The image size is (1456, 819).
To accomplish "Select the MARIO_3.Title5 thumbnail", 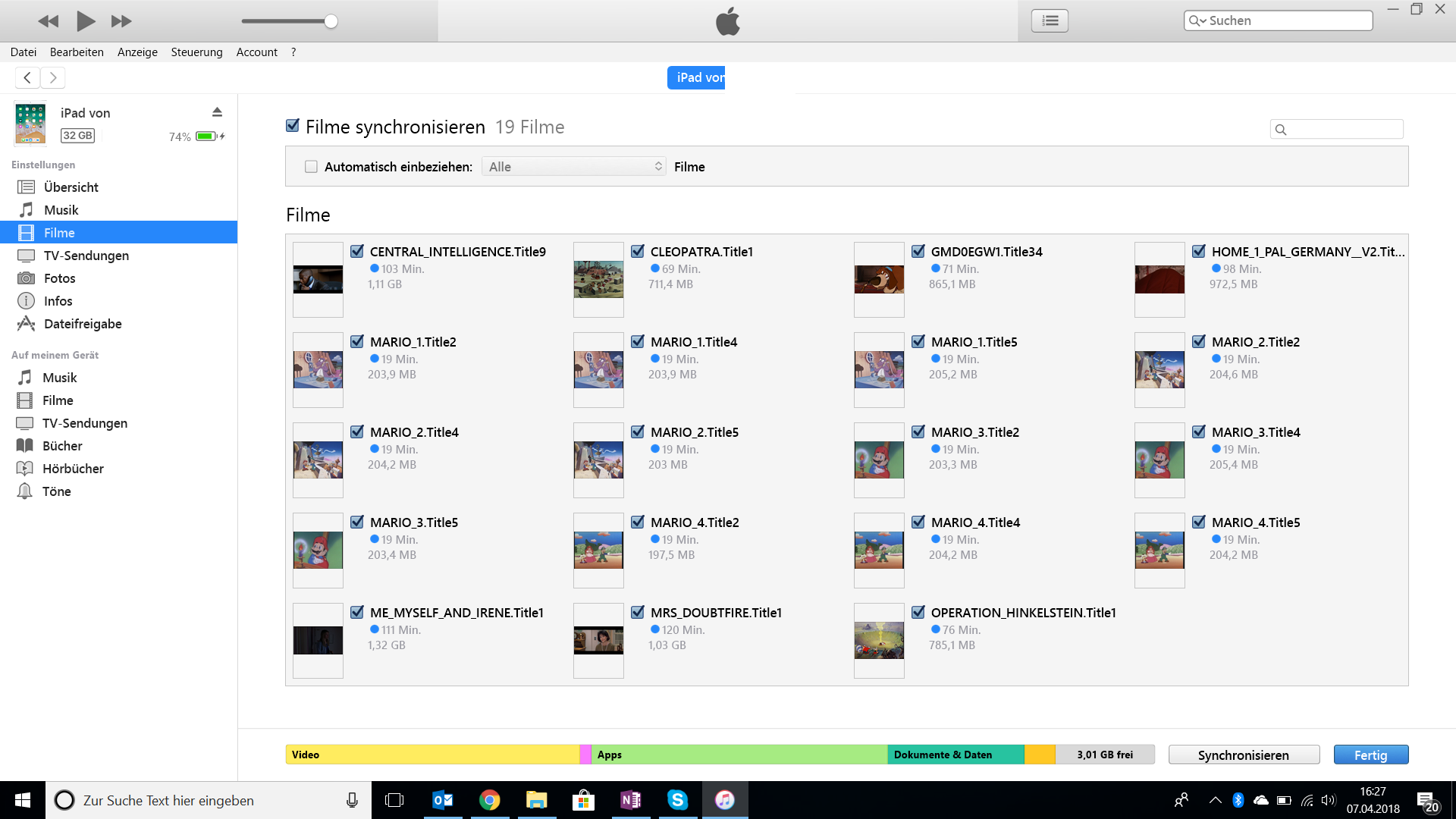I will 318,551.
